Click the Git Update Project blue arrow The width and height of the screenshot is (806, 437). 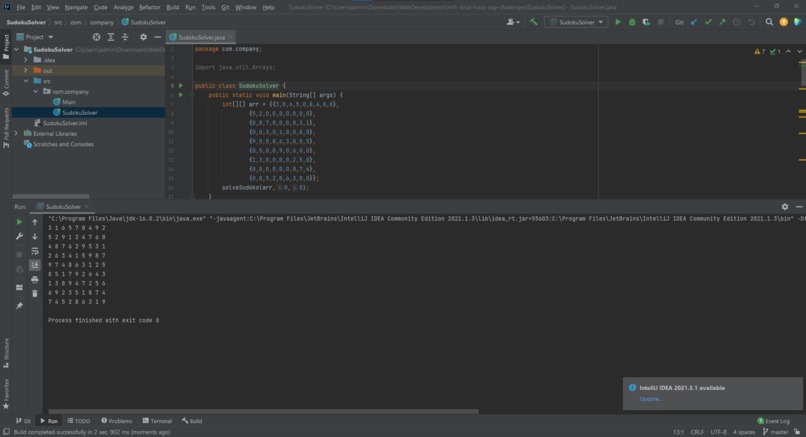pos(694,22)
